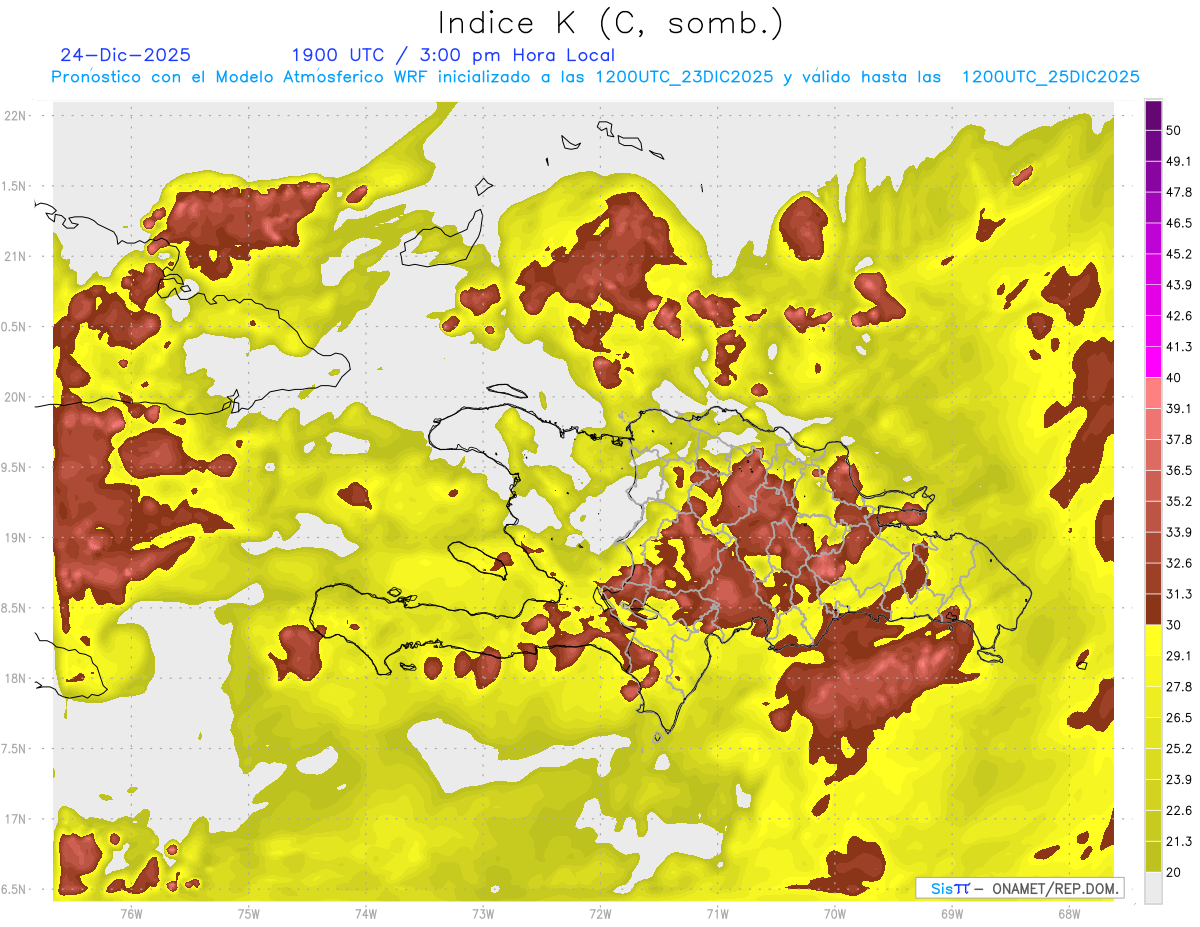Click the '68W' longitude label

[1069, 914]
